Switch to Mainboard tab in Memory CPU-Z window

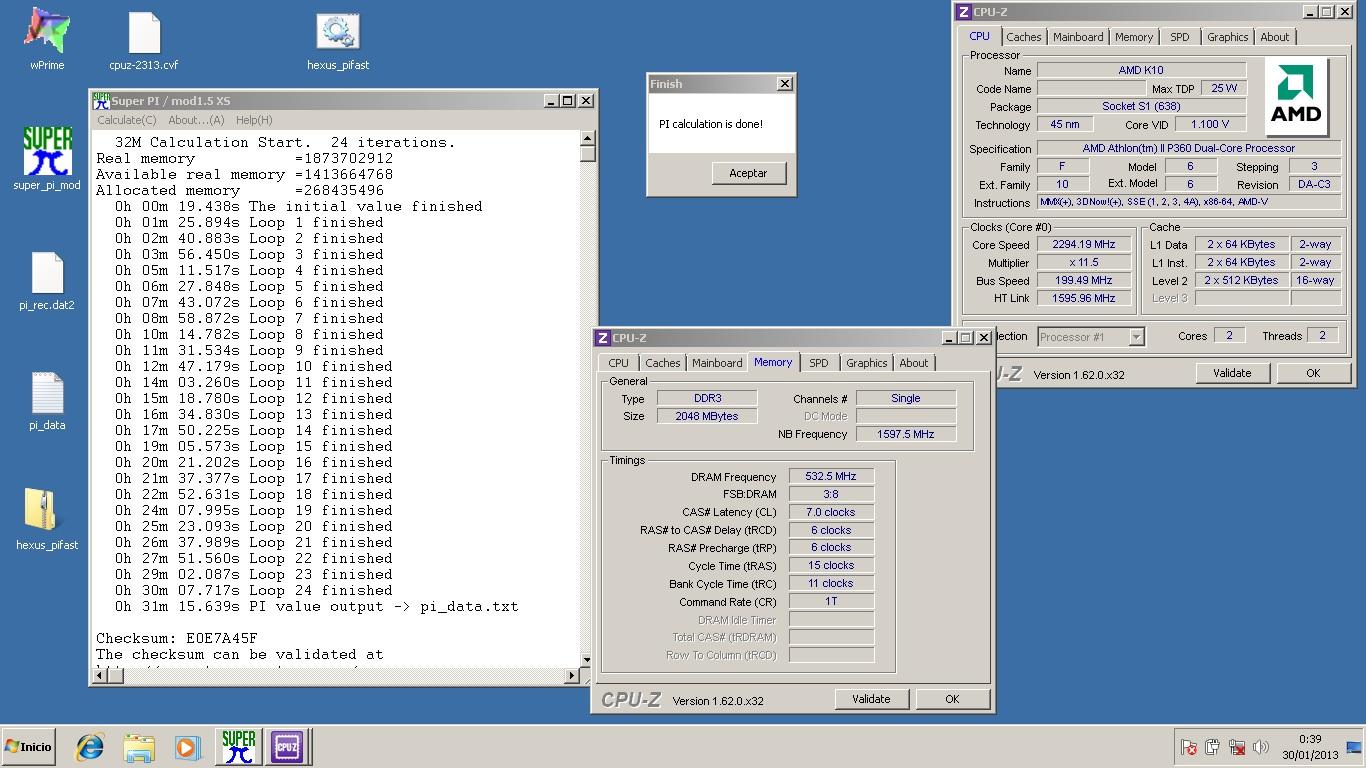[x=717, y=363]
